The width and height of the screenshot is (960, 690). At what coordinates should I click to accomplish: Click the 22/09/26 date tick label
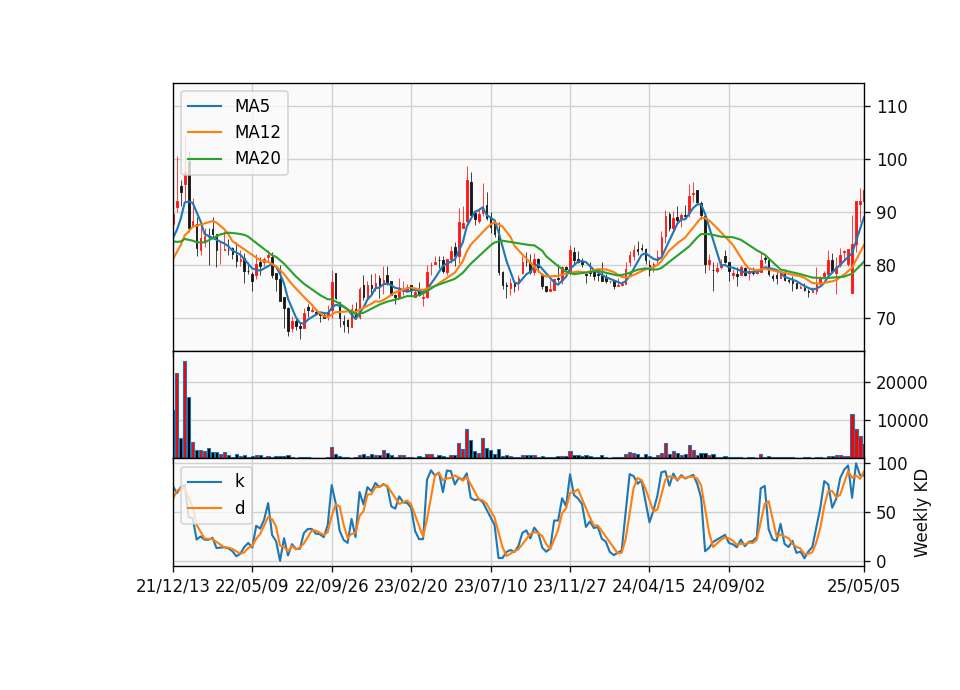332,586
